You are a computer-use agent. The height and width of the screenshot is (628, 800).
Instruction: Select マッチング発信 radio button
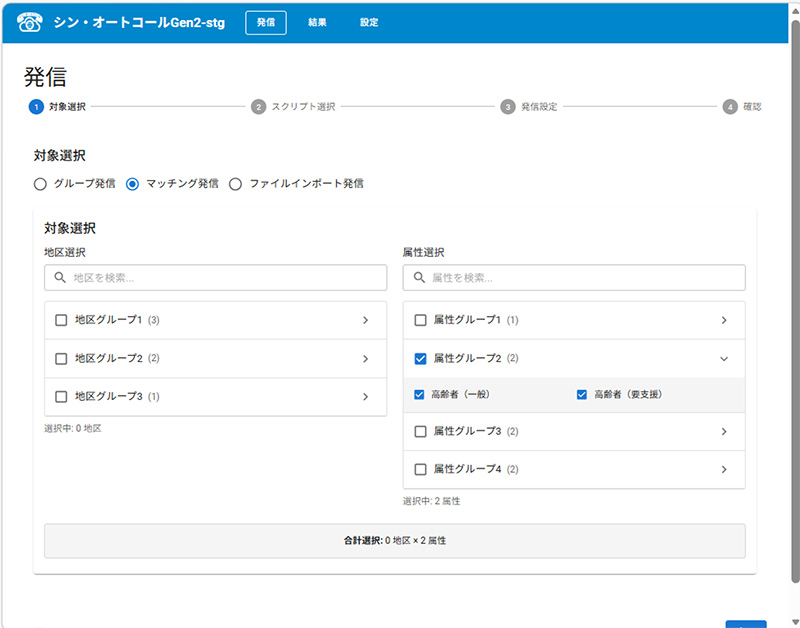click(x=132, y=184)
